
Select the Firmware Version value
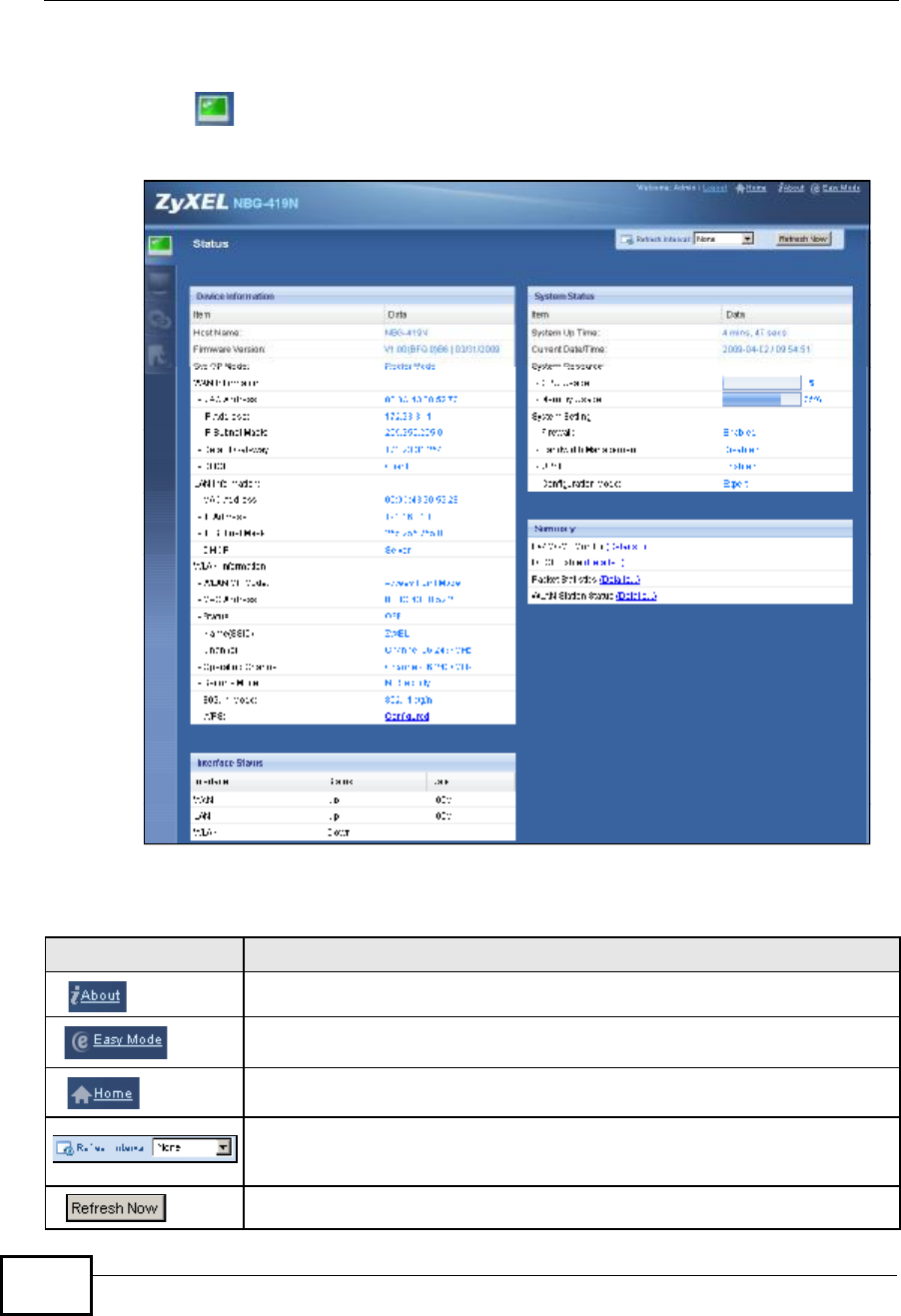(442, 350)
